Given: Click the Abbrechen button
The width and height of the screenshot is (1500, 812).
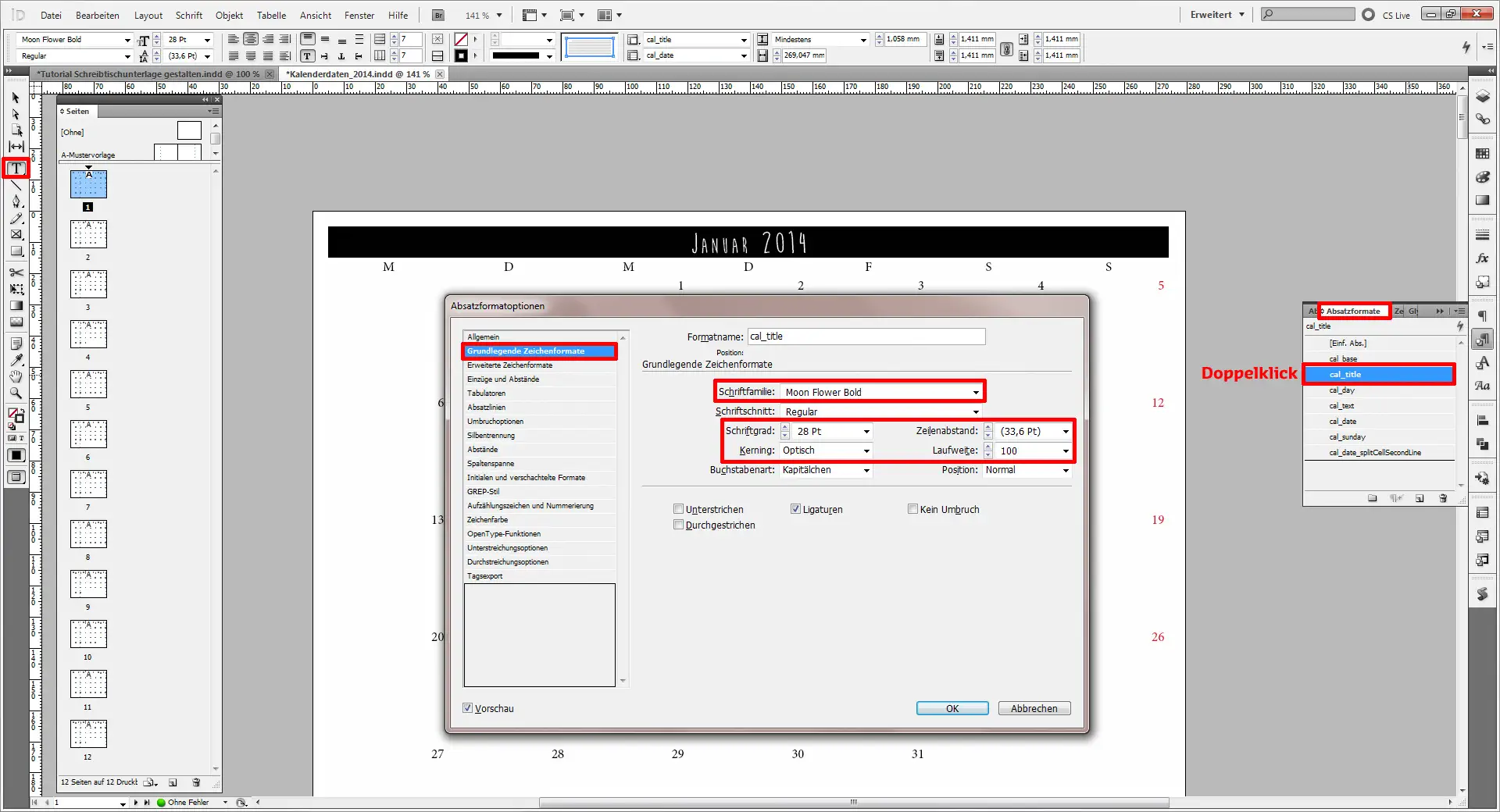Looking at the screenshot, I should tap(1034, 708).
